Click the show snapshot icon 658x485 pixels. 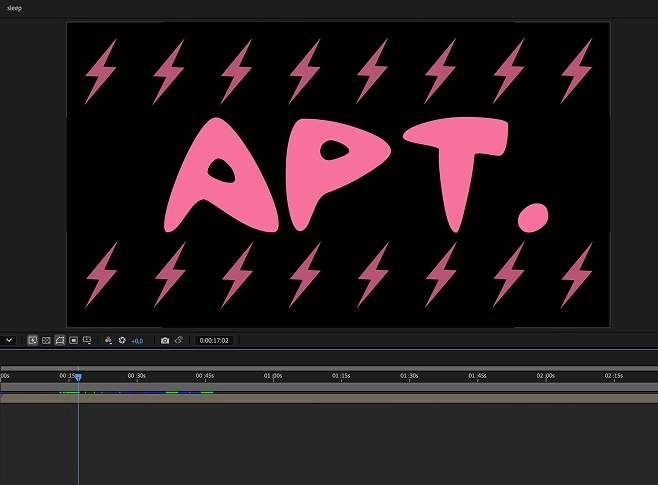(x=179, y=340)
